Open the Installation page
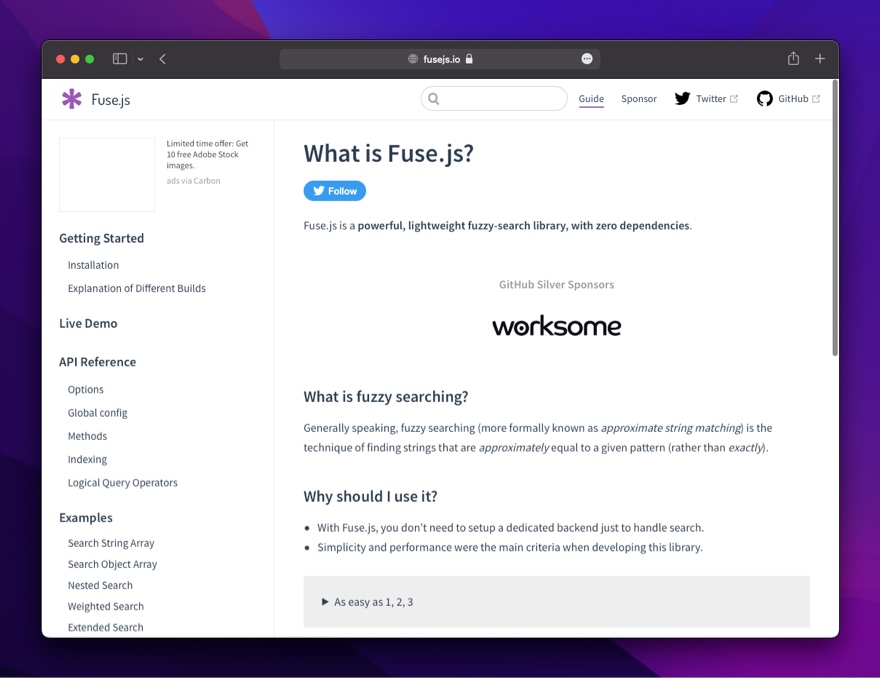This screenshot has width=880, height=678. (93, 264)
